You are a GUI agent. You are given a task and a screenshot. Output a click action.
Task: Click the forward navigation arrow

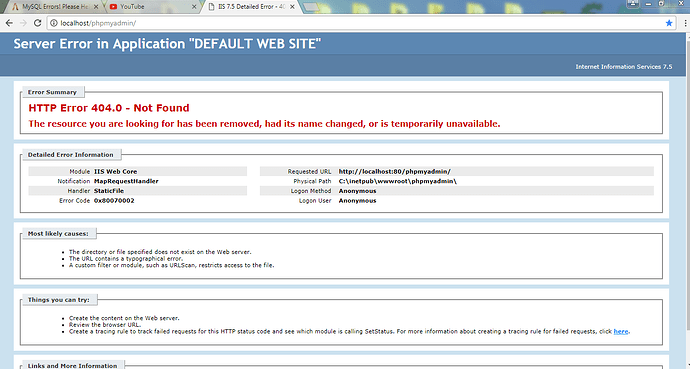pyautogui.click(x=23, y=23)
